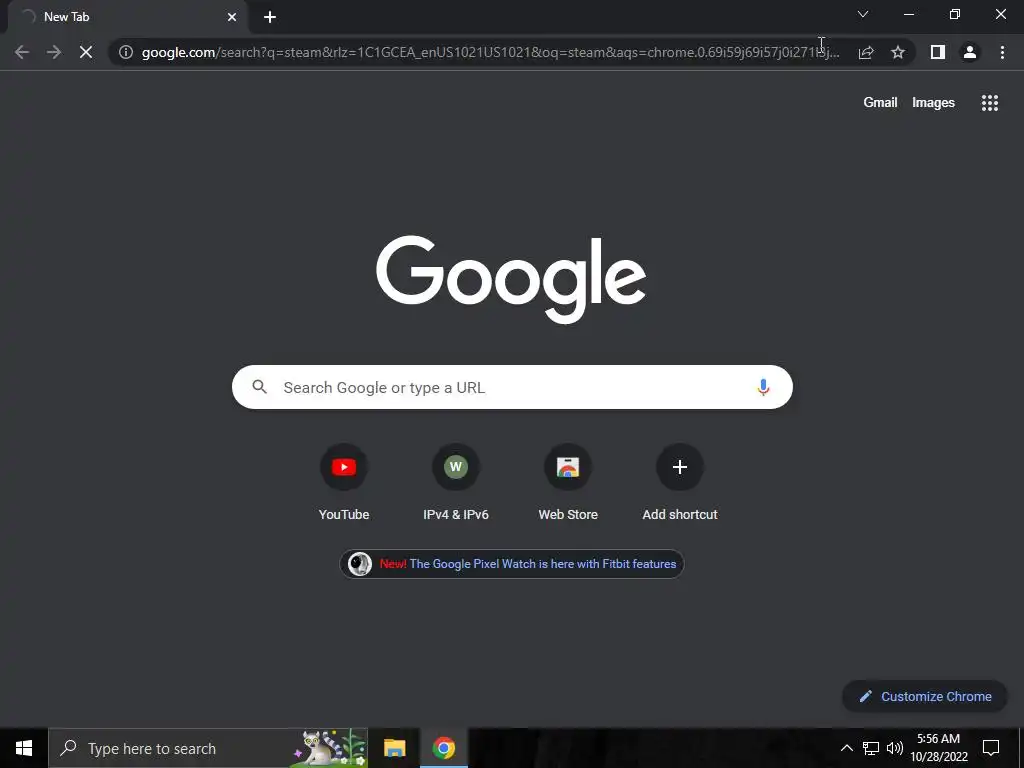The height and width of the screenshot is (768, 1024).
Task: Open the Google apps grid
Action: (x=989, y=103)
